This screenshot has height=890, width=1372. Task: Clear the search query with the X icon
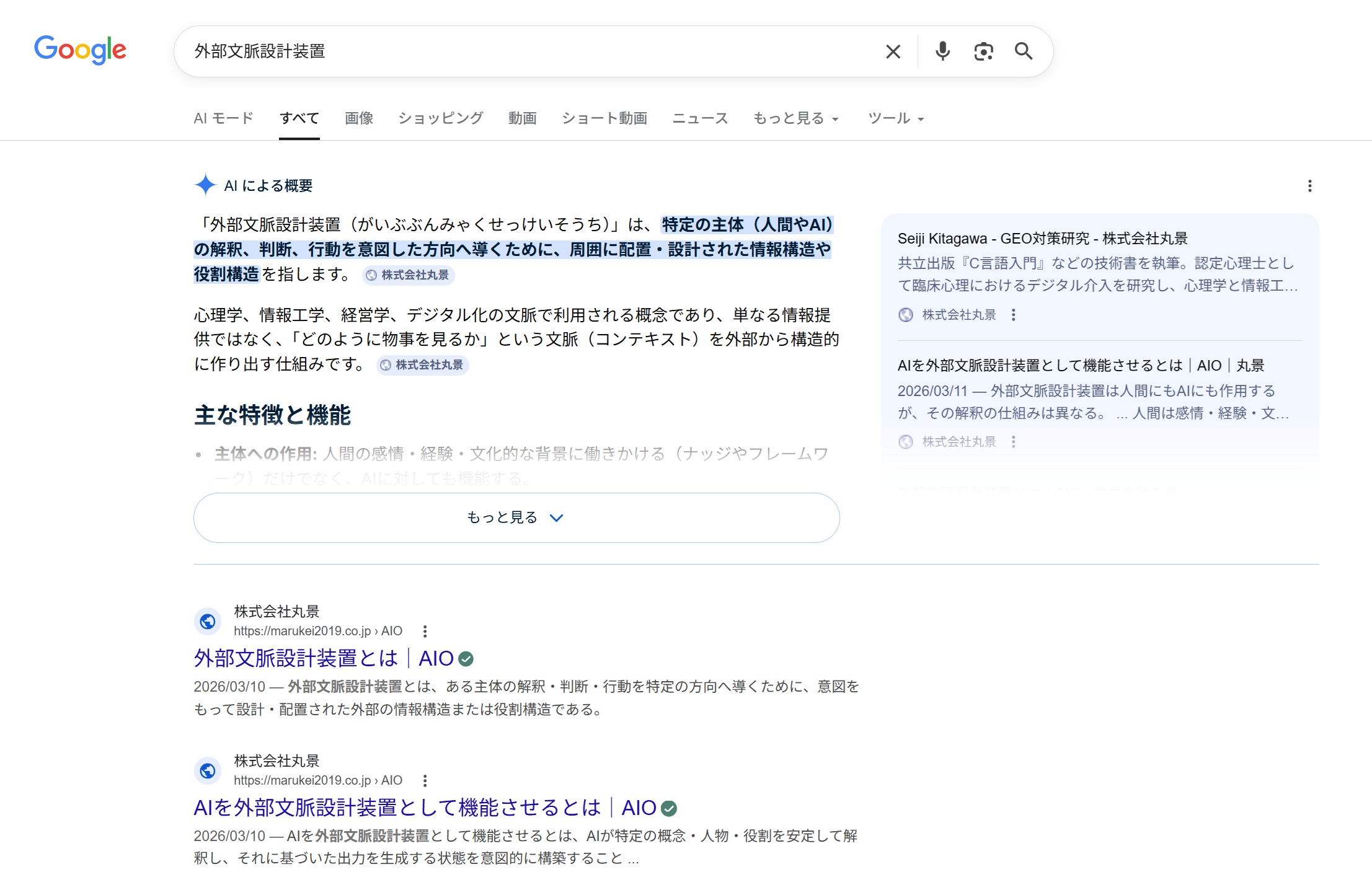tap(893, 51)
